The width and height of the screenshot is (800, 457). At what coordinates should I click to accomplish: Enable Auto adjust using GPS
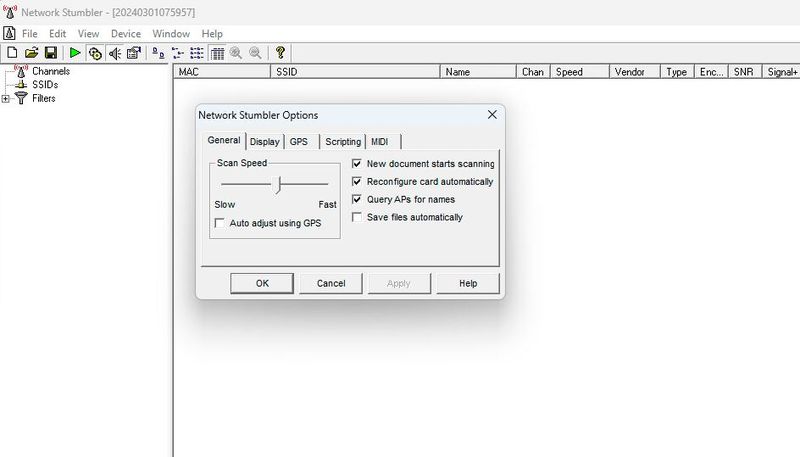point(219,223)
